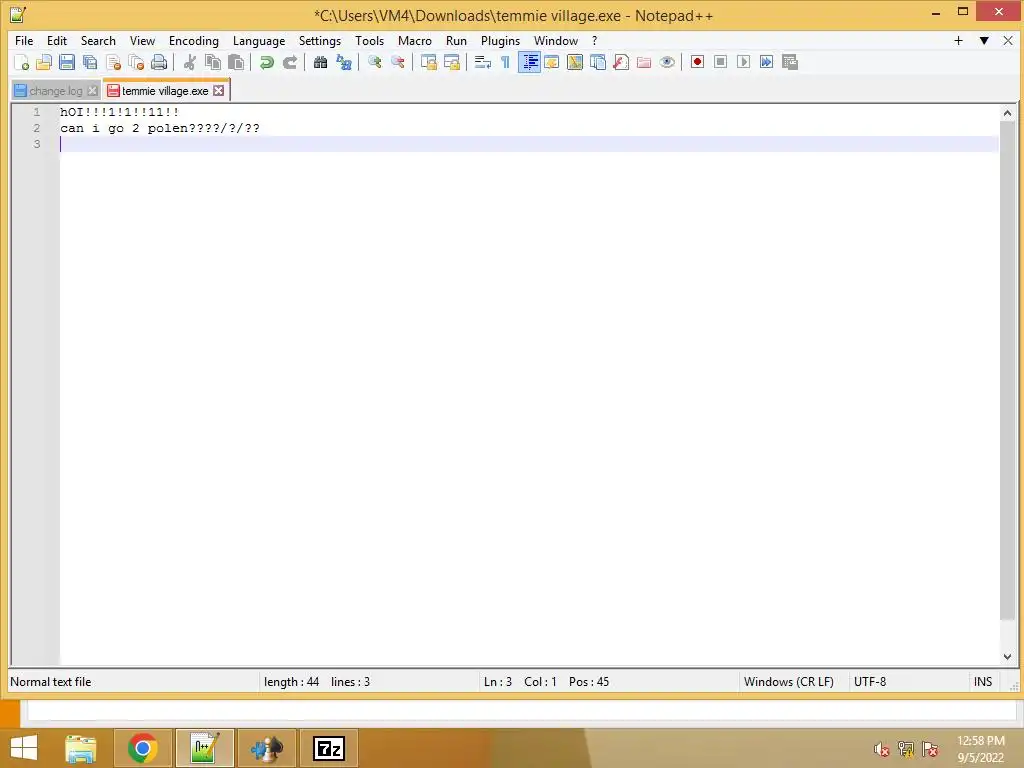Viewport: 1024px width, 768px height.
Task: Open Document List toolbar icon
Action: point(598,62)
